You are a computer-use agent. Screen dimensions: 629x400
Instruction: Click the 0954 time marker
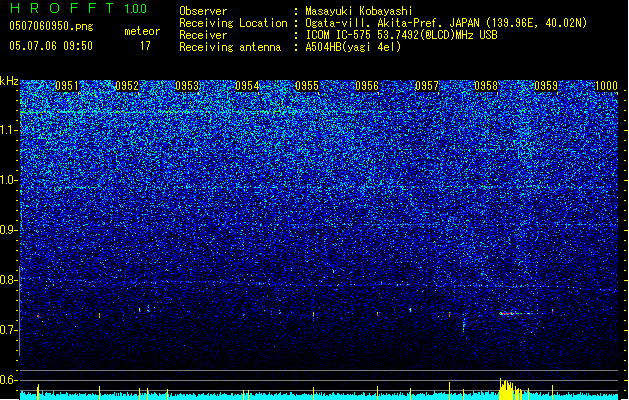pyautogui.click(x=247, y=86)
